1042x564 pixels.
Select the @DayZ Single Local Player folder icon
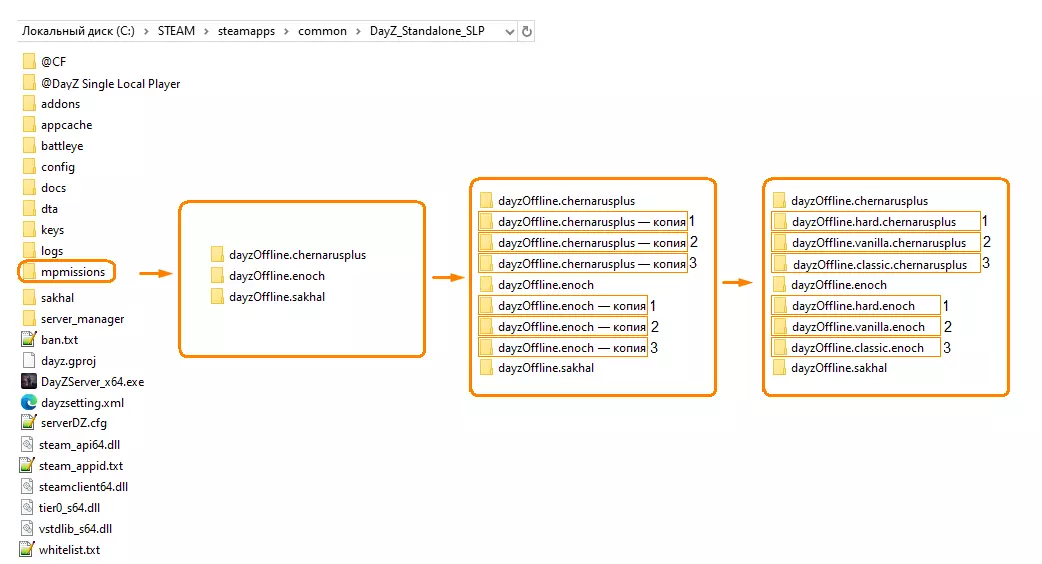click(29, 83)
